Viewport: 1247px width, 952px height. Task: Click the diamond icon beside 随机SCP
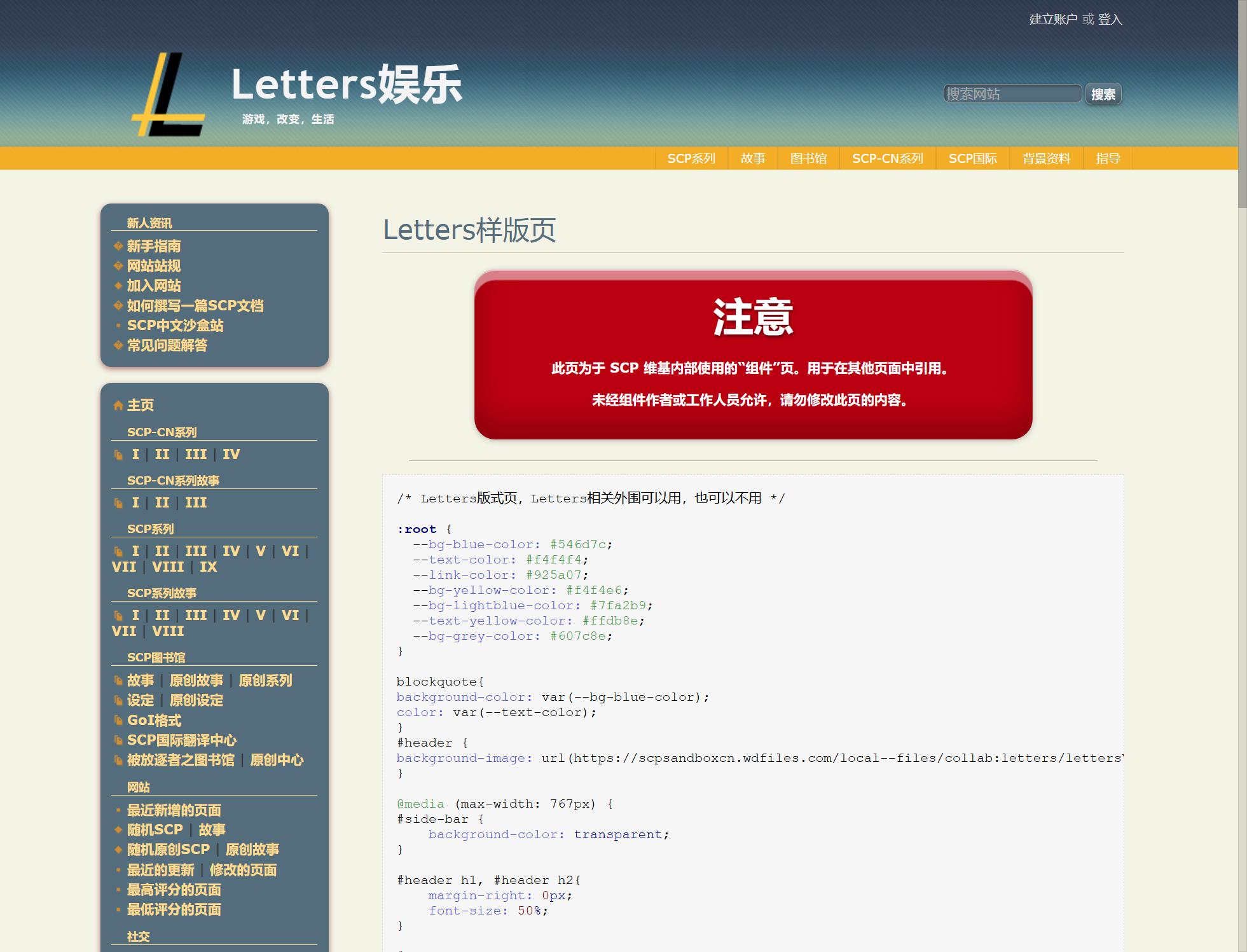pos(117,830)
